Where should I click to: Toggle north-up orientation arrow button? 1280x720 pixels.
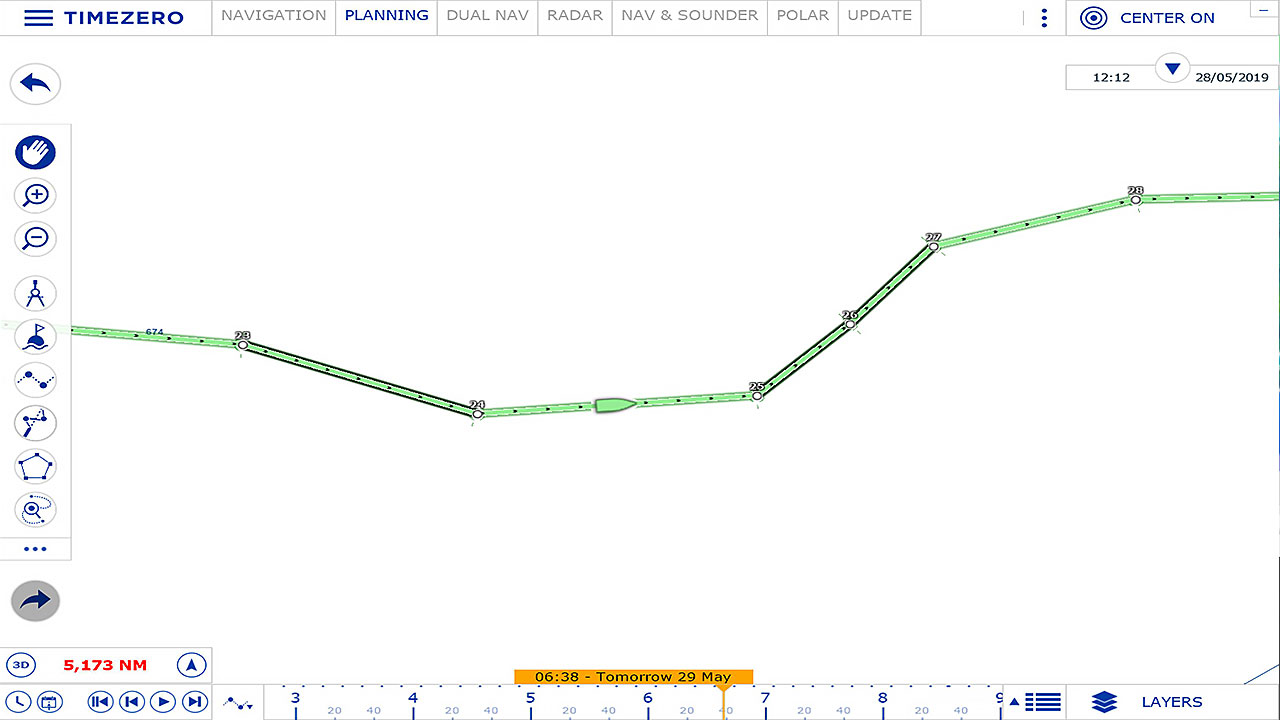pyautogui.click(x=191, y=665)
